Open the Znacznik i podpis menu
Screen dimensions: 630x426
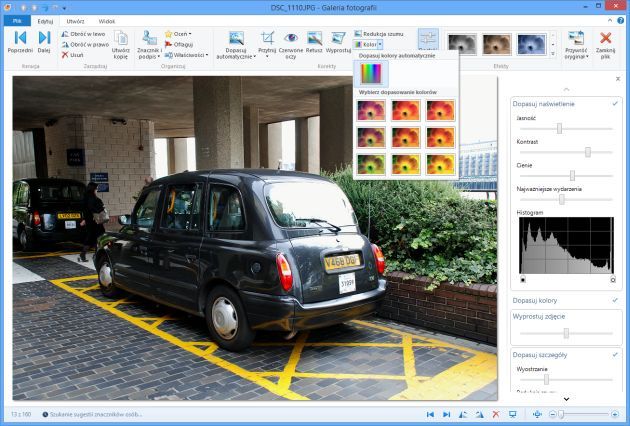[x=149, y=45]
